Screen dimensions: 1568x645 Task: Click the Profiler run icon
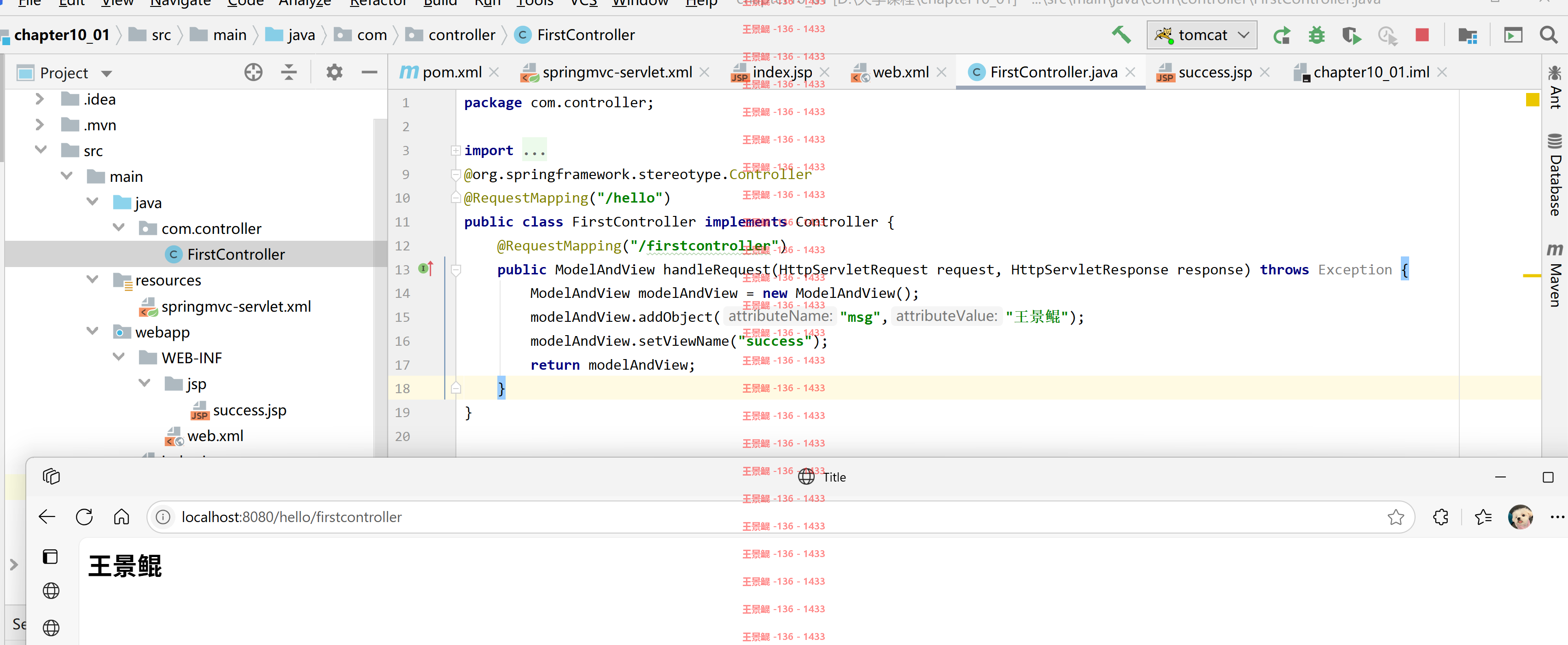point(1387,35)
